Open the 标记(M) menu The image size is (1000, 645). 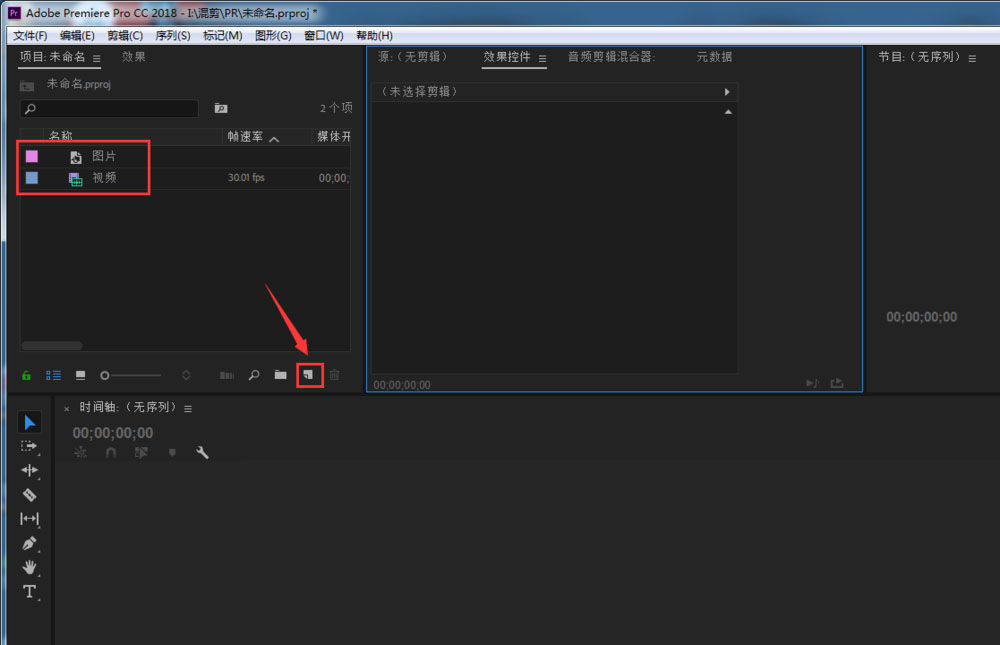click(x=223, y=36)
